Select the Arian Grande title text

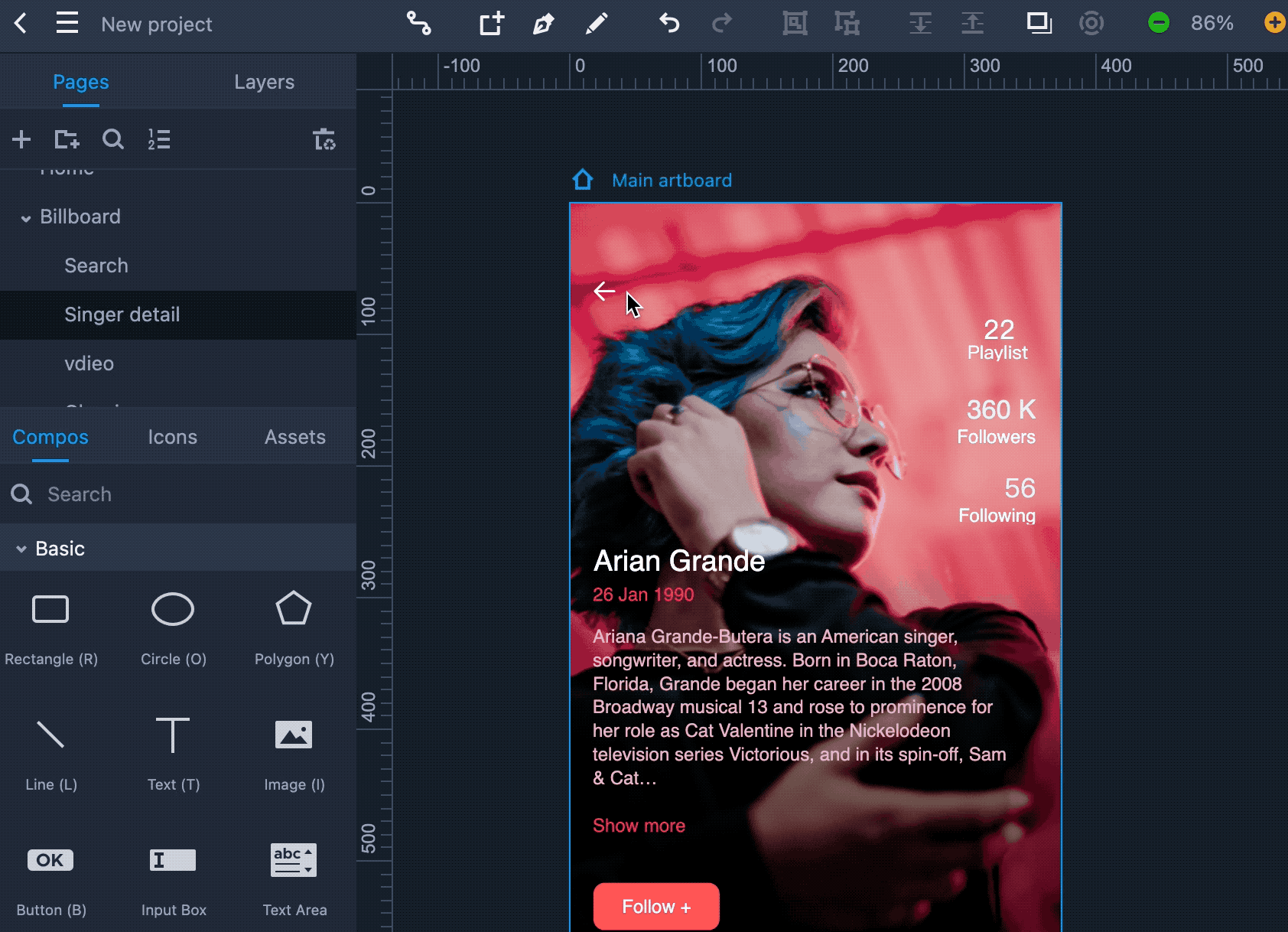point(679,561)
